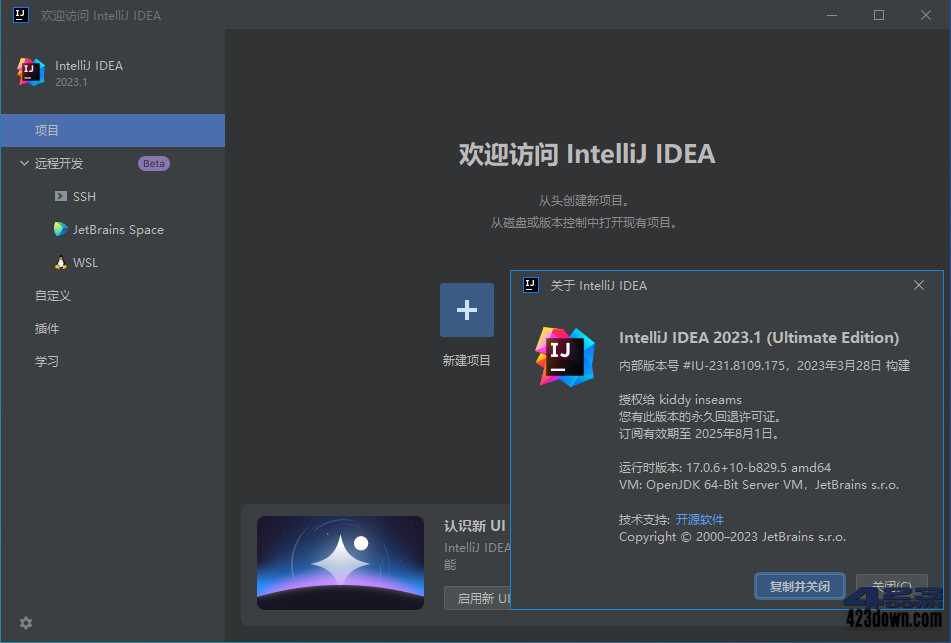
Task: Click the WSL penguin icon
Action: click(61, 263)
